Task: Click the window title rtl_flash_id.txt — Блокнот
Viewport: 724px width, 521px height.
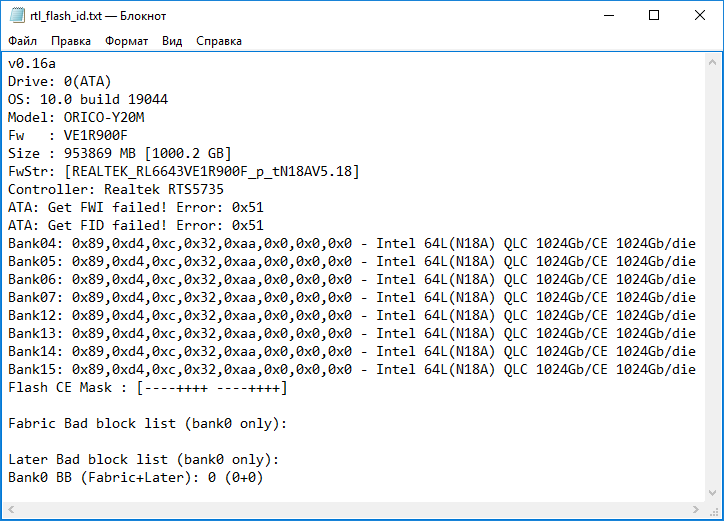Action: (98, 16)
